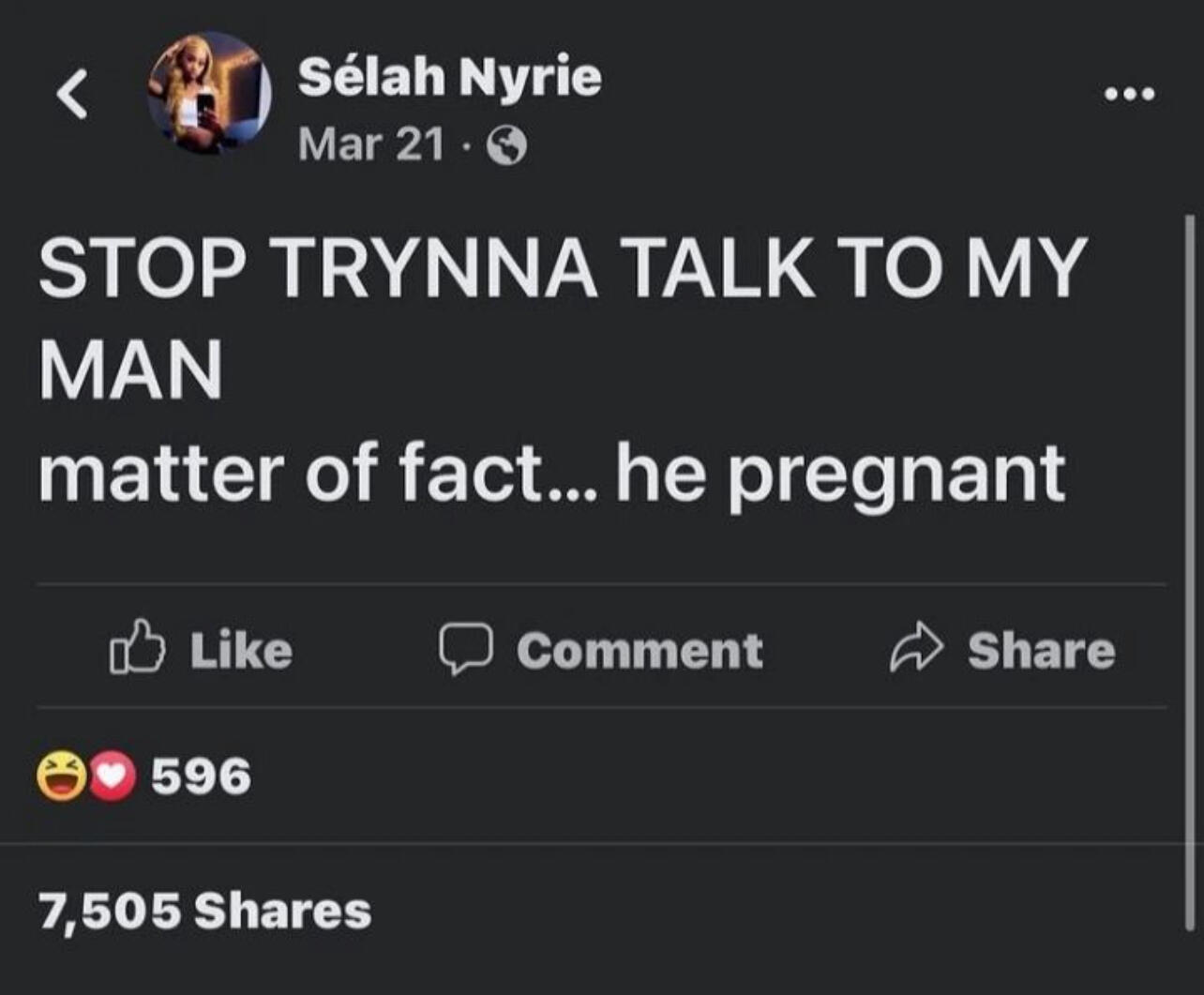This screenshot has height=995, width=1204.
Task: Click the Mar 21 post timestamp
Action: (x=371, y=144)
